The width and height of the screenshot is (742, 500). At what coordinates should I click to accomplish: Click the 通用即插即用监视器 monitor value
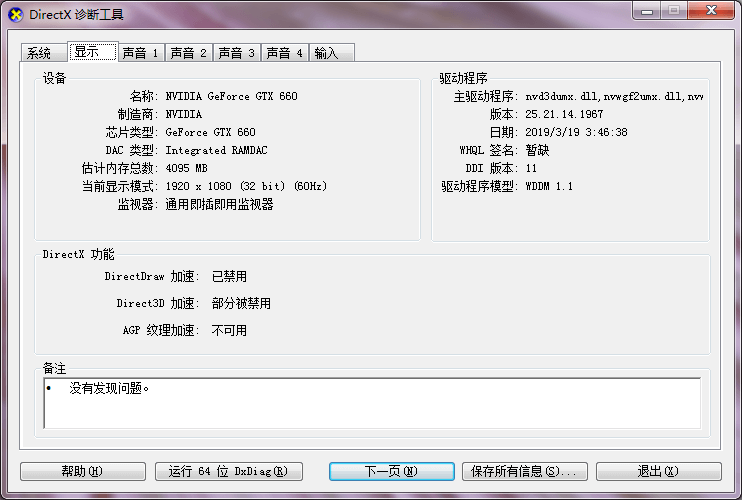click(220, 204)
